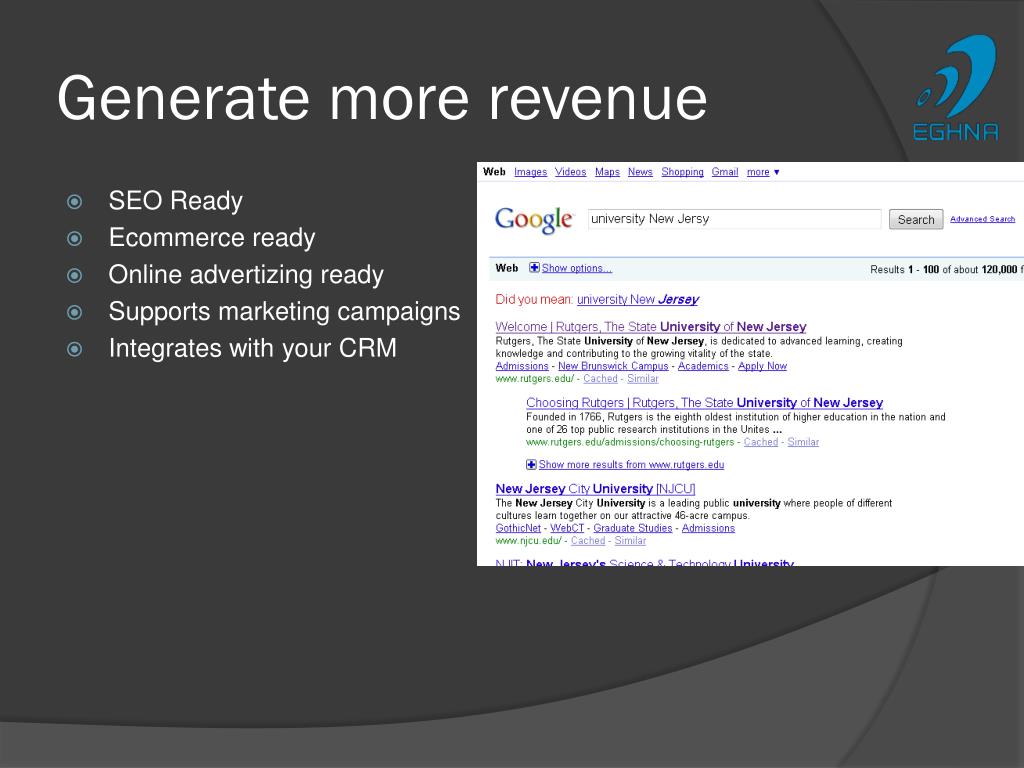Open the more dropdown in Google nav

763,172
